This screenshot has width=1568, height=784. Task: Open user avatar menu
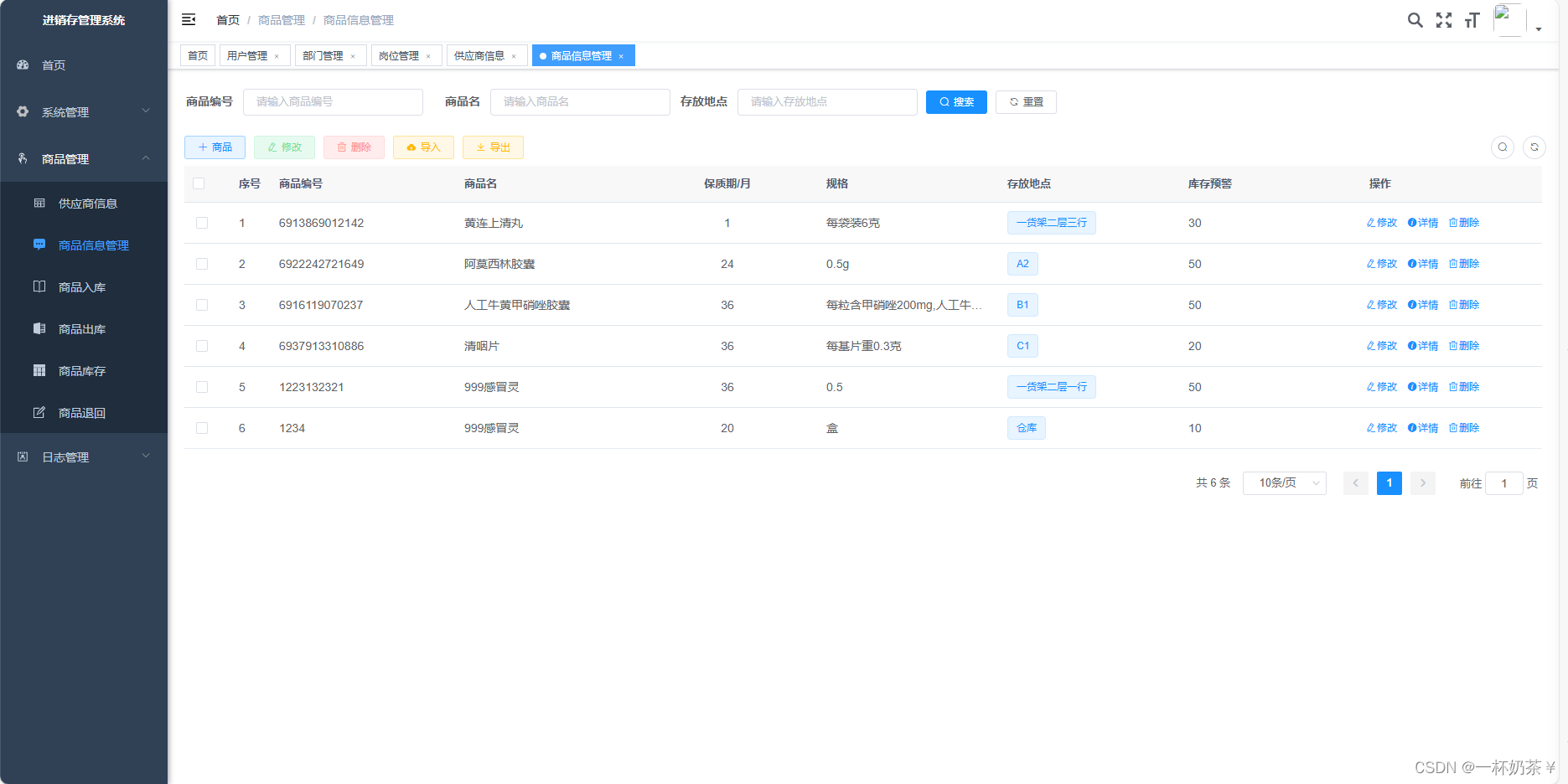[x=1509, y=20]
